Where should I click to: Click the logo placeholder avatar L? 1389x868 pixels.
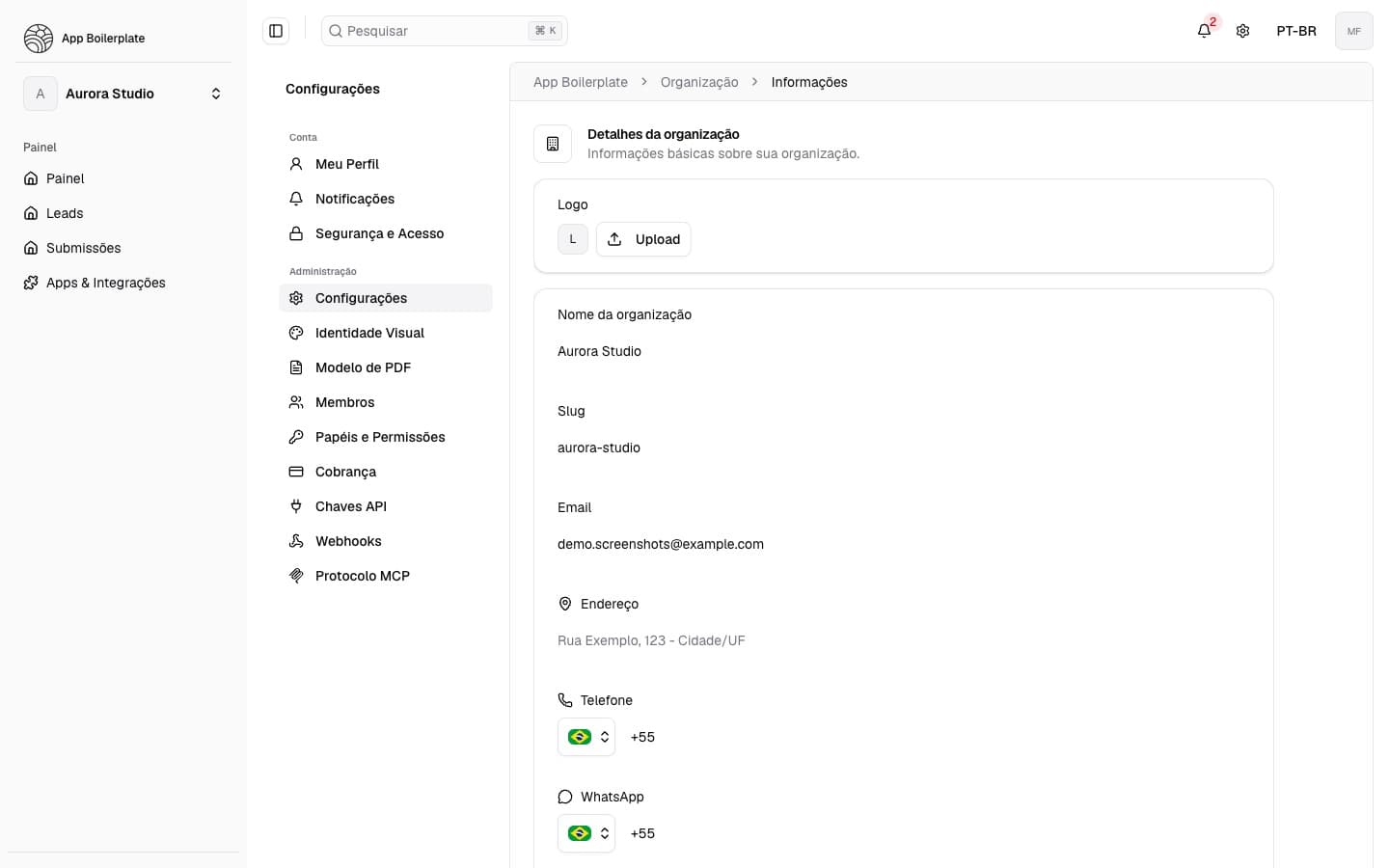point(573,239)
